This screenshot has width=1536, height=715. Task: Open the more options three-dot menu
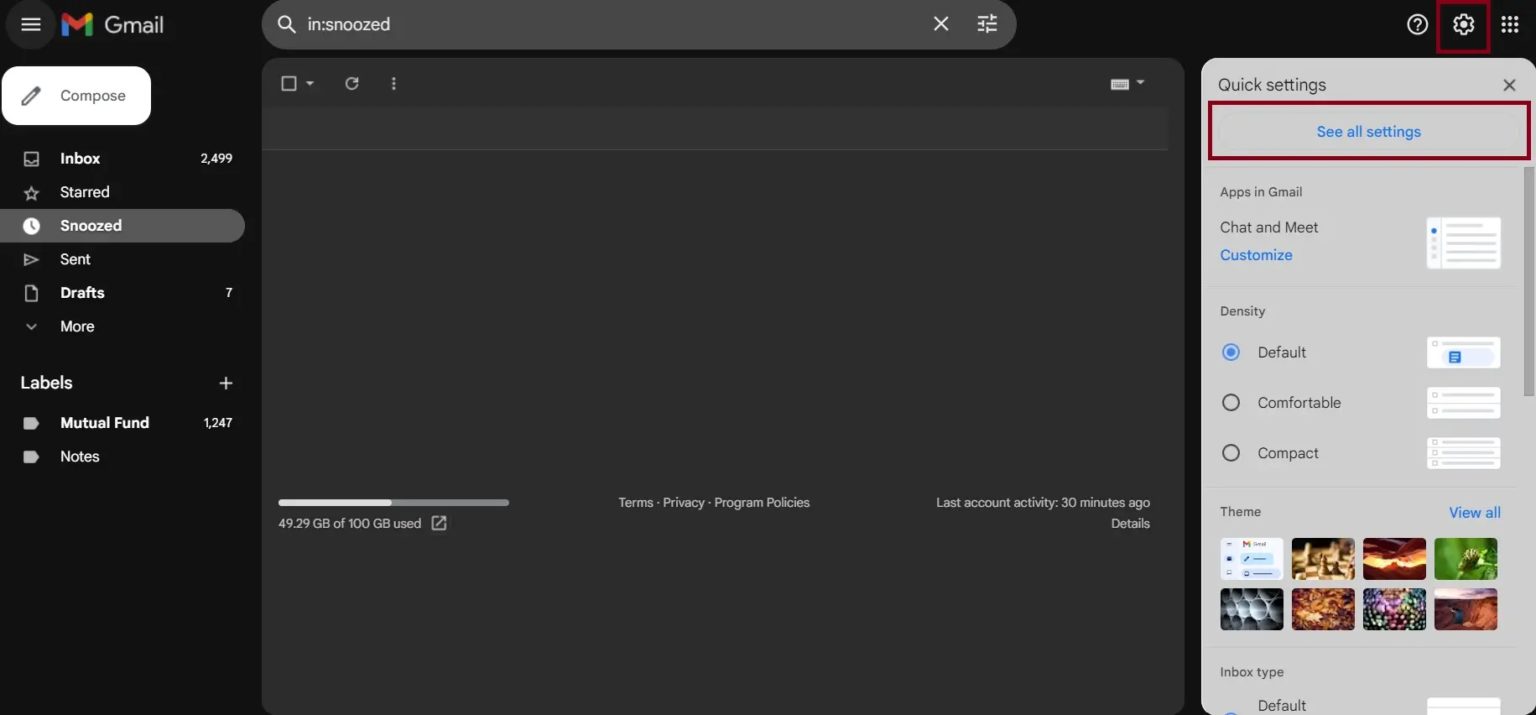pos(393,83)
